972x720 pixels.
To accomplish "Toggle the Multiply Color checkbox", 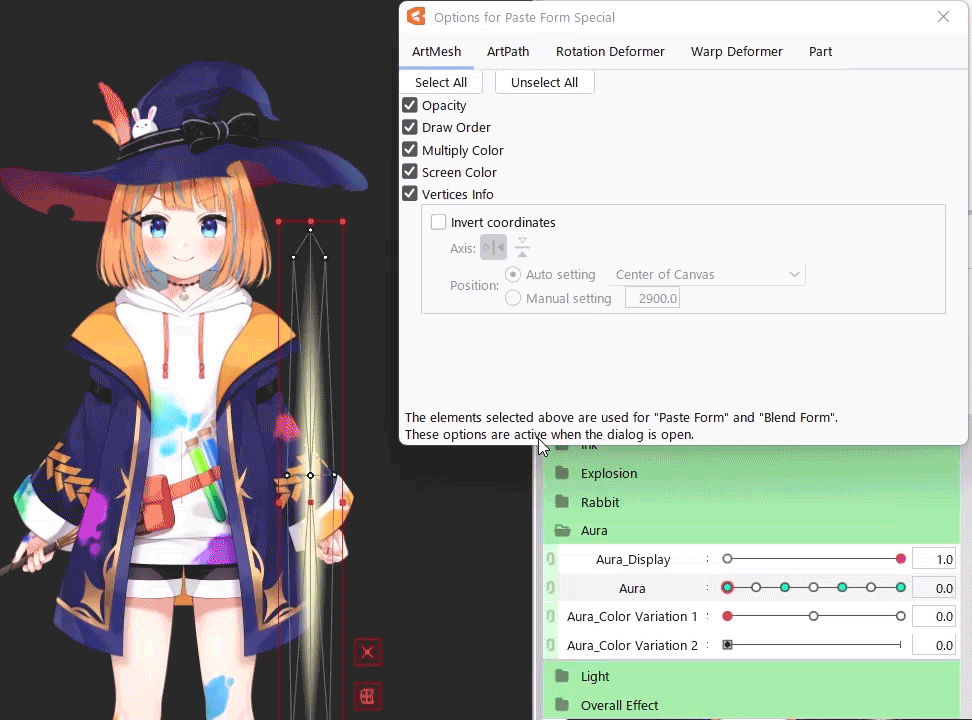I will point(410,150).
